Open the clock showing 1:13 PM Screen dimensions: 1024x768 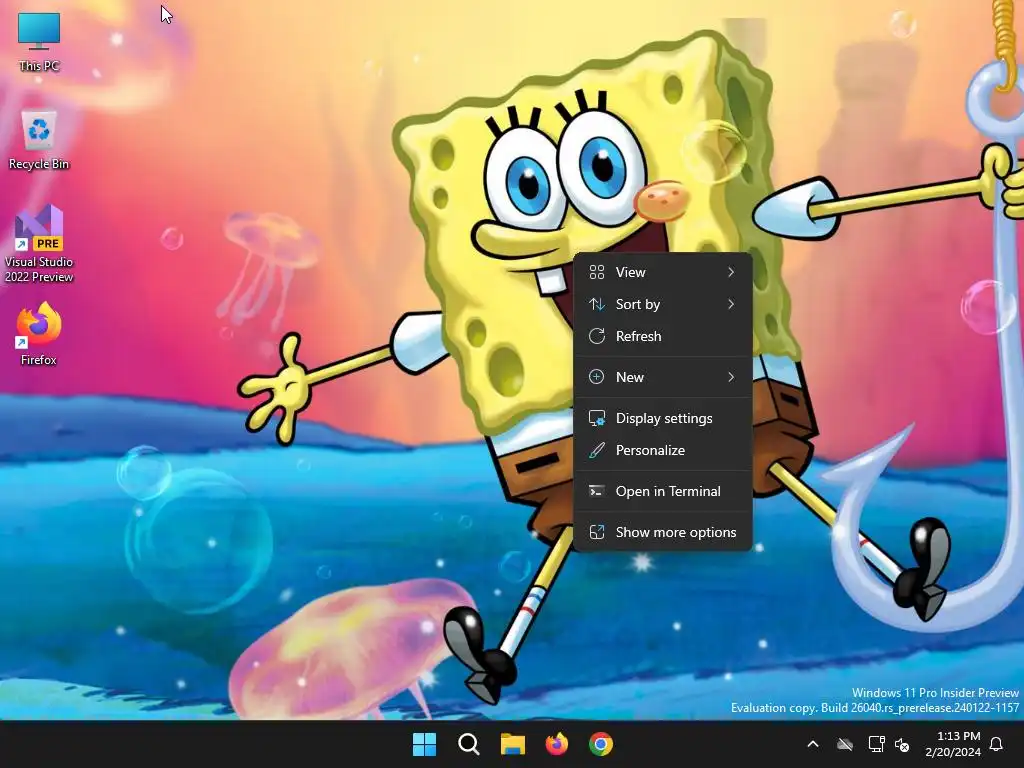959,736
